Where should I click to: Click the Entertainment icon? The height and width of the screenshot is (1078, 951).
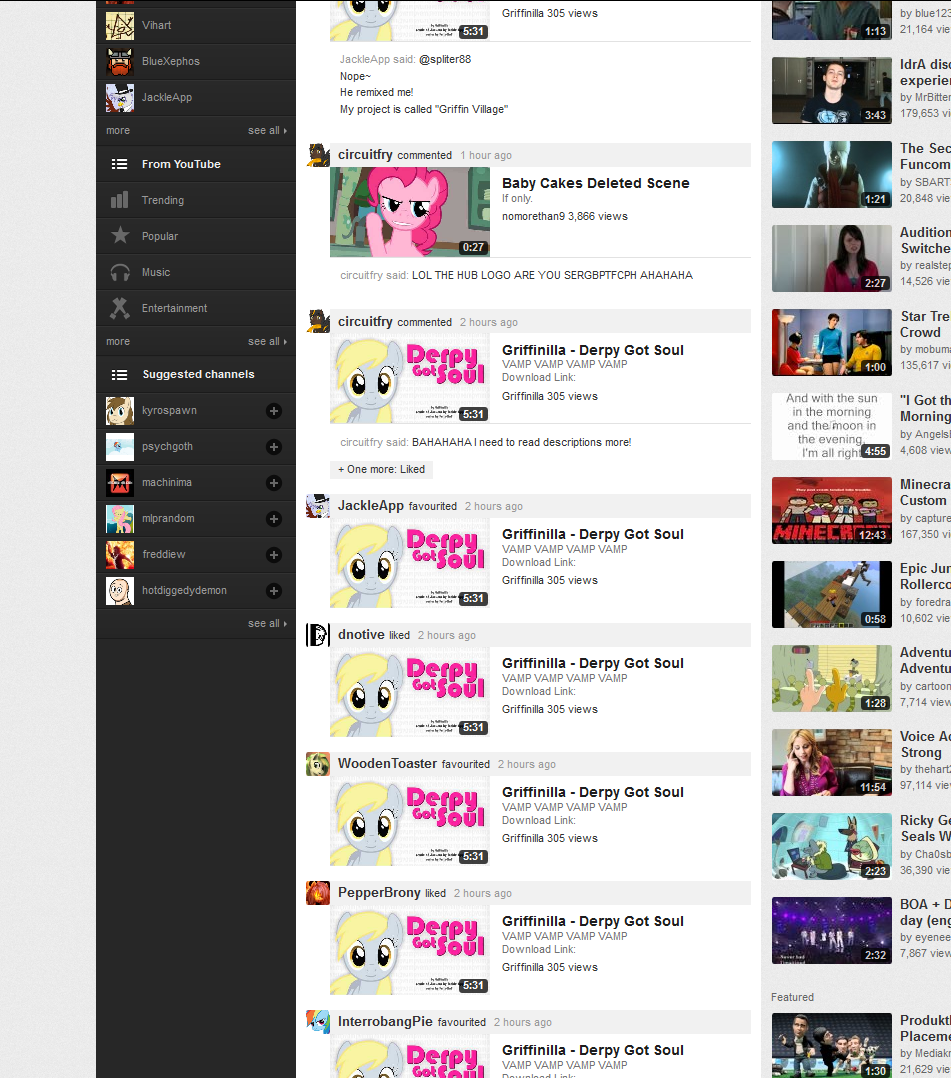120,308
